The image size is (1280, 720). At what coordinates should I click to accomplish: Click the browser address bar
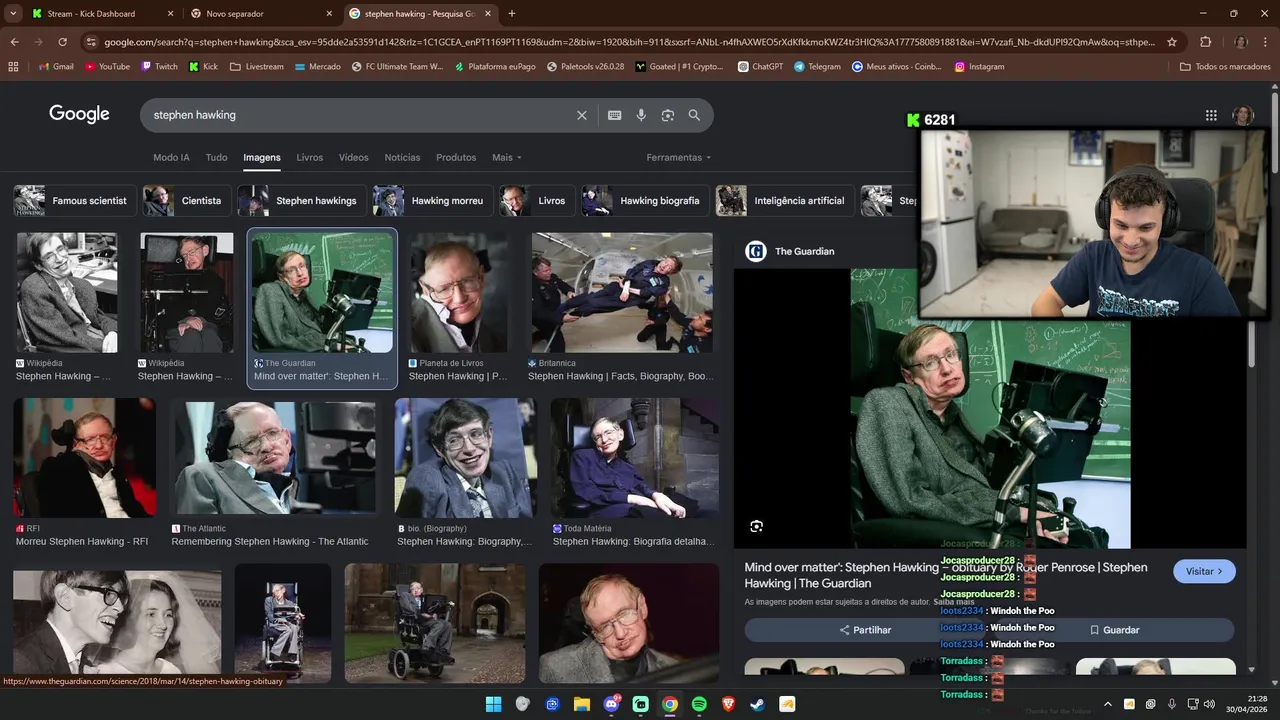point(630,42)
